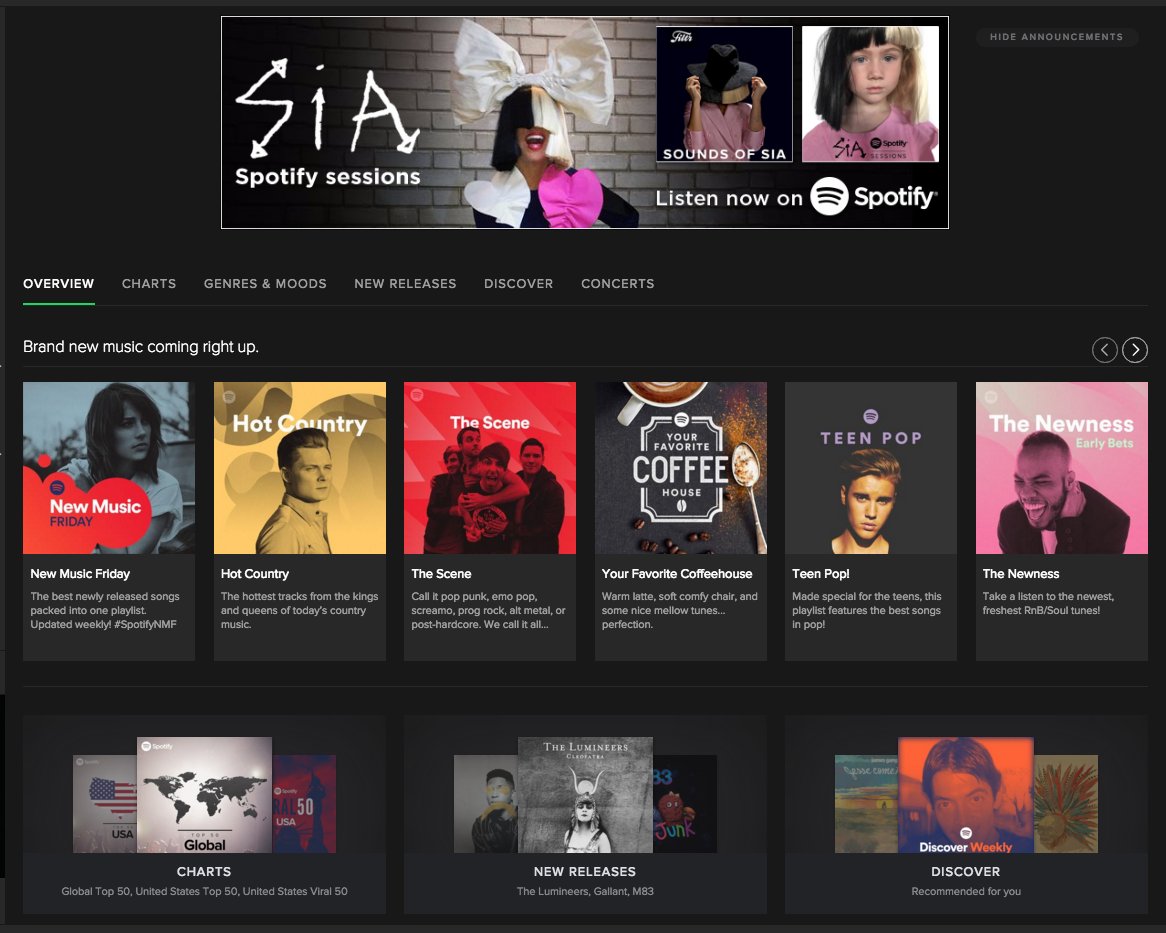Click Coffeehouse description 'Warm latte, soft comfy chair'
The height and width of the screenshot is (933, 1166).
pos(680,610)
